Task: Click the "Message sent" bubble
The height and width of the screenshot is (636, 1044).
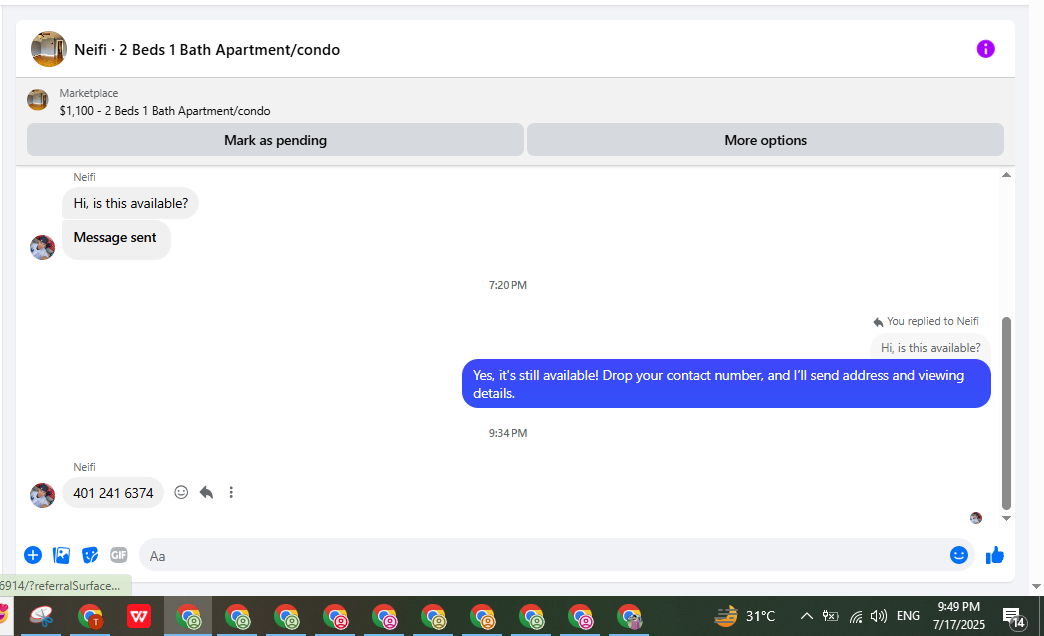Action: (116, 238)
